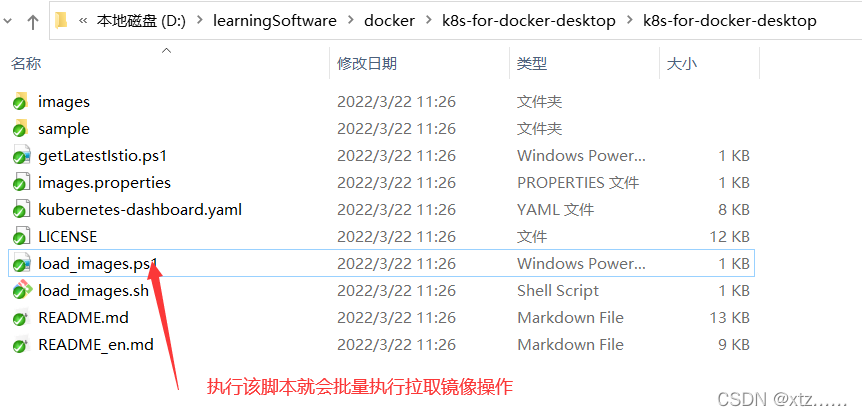862x416 pixels.
Task: Click the README.md markdown file icon
Action: [21, 318]
